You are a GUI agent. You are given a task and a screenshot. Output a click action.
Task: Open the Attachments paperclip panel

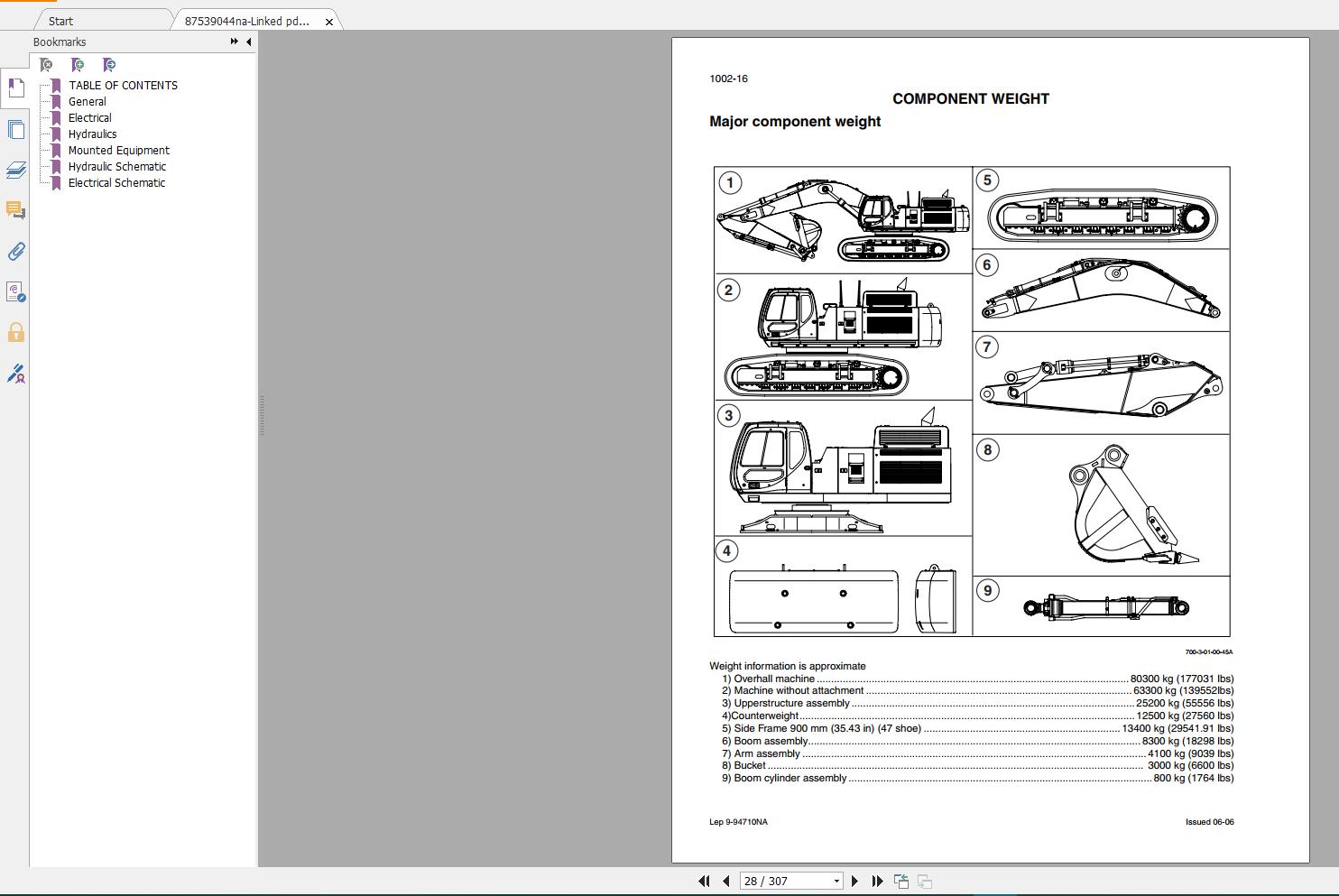15,251
